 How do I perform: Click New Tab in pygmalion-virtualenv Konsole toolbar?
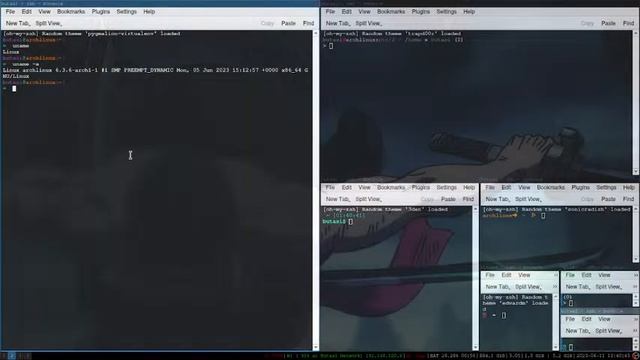coord(17,24)
